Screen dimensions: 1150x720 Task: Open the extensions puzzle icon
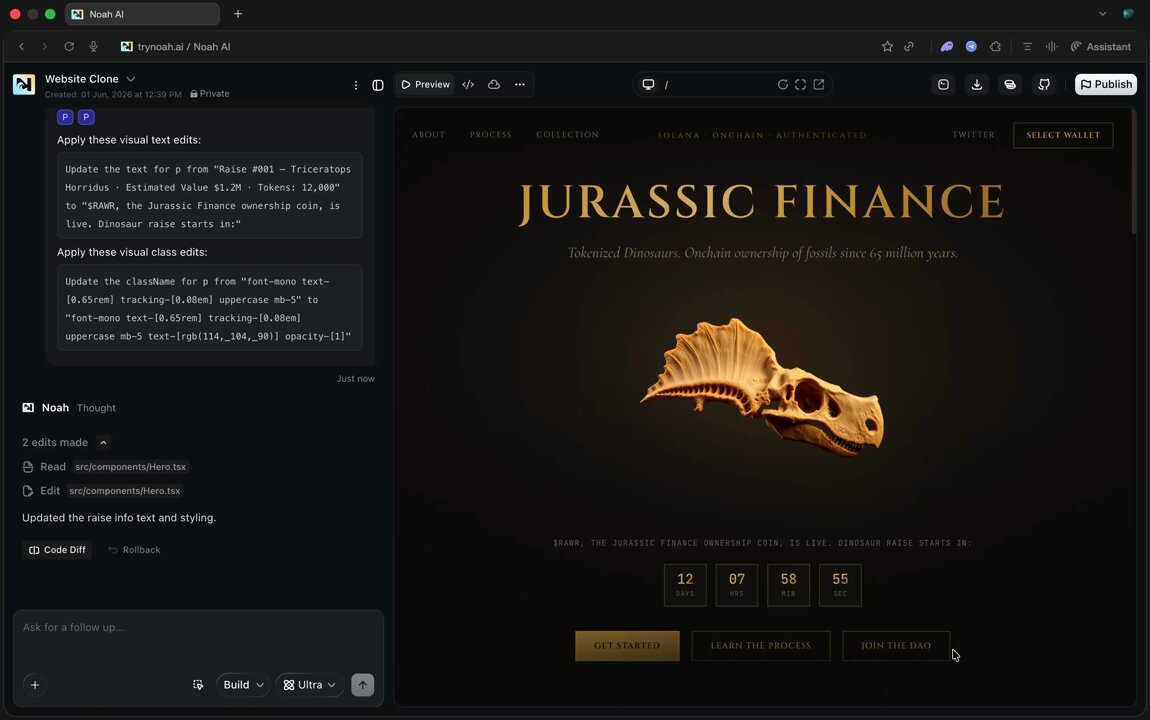tap(995, 46)
